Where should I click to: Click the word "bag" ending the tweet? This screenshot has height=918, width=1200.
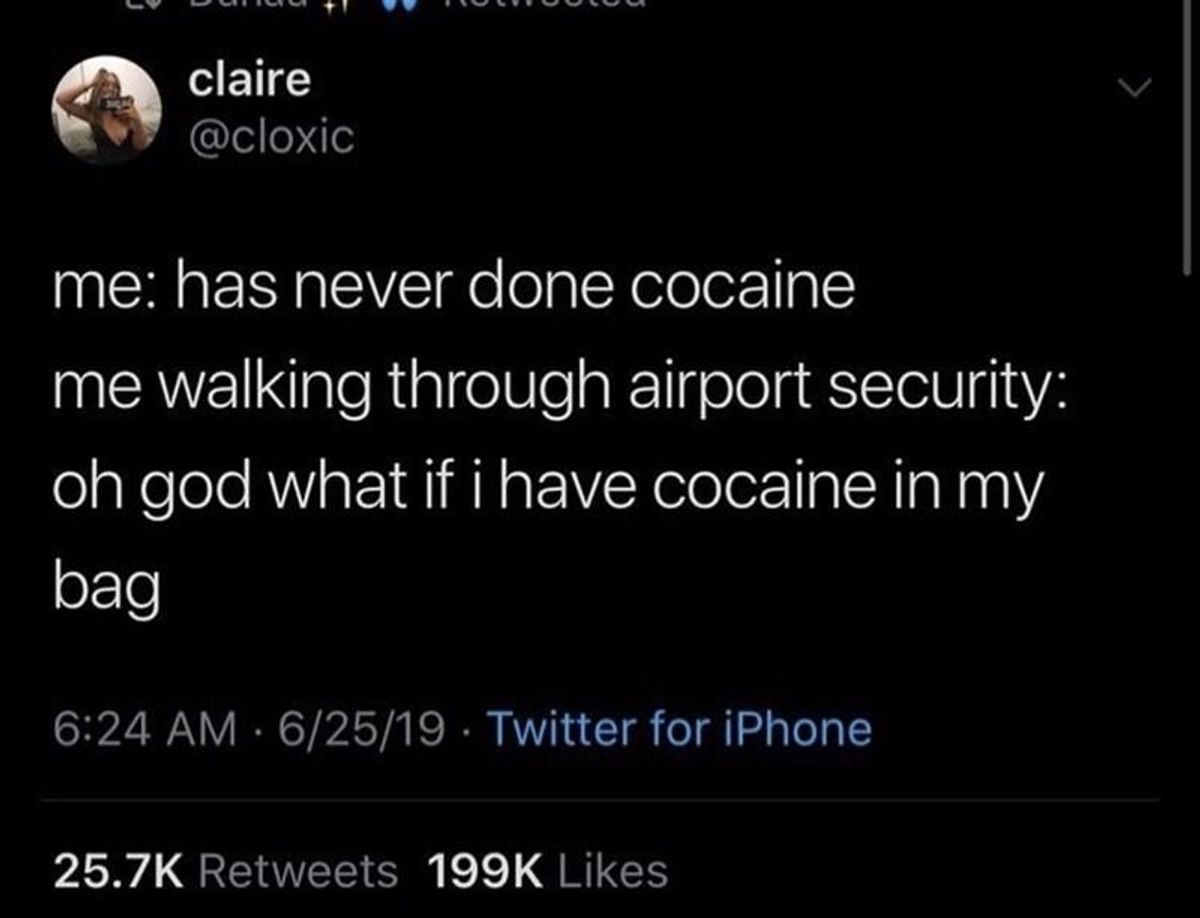point(107,590)
